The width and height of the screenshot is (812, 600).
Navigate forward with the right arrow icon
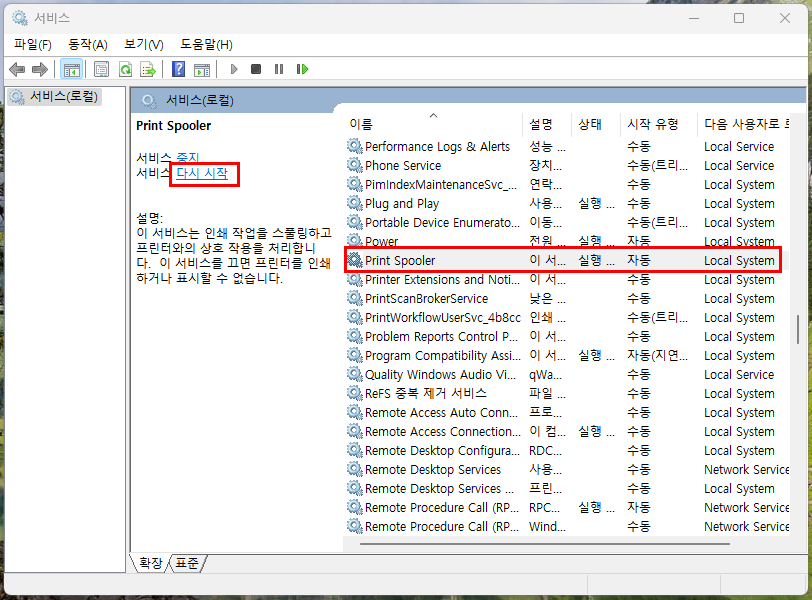tap(40, 69)
